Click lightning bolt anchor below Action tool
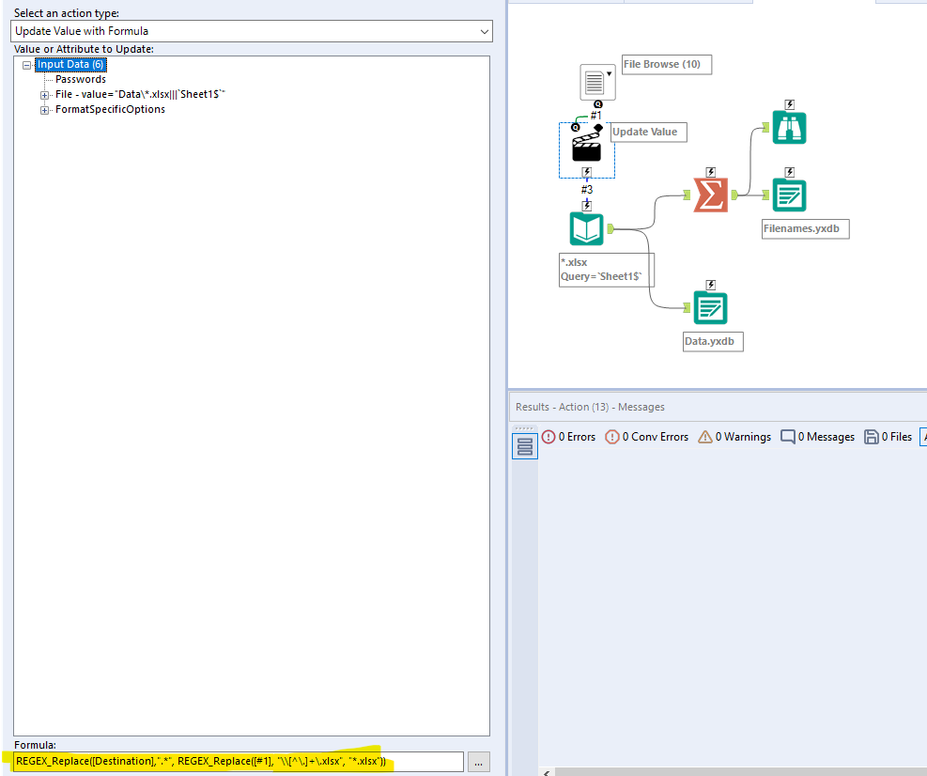 pos(586,172)
